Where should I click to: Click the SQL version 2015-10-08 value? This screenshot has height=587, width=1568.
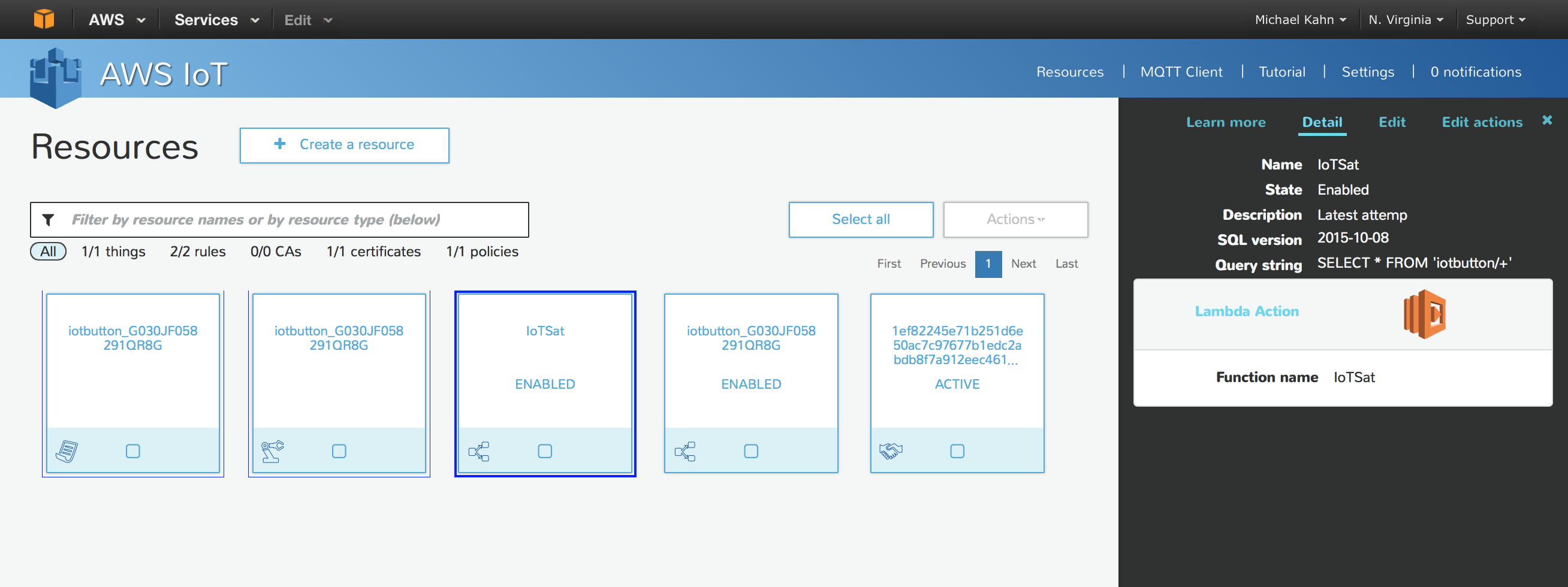click(x=1353, y=238)
